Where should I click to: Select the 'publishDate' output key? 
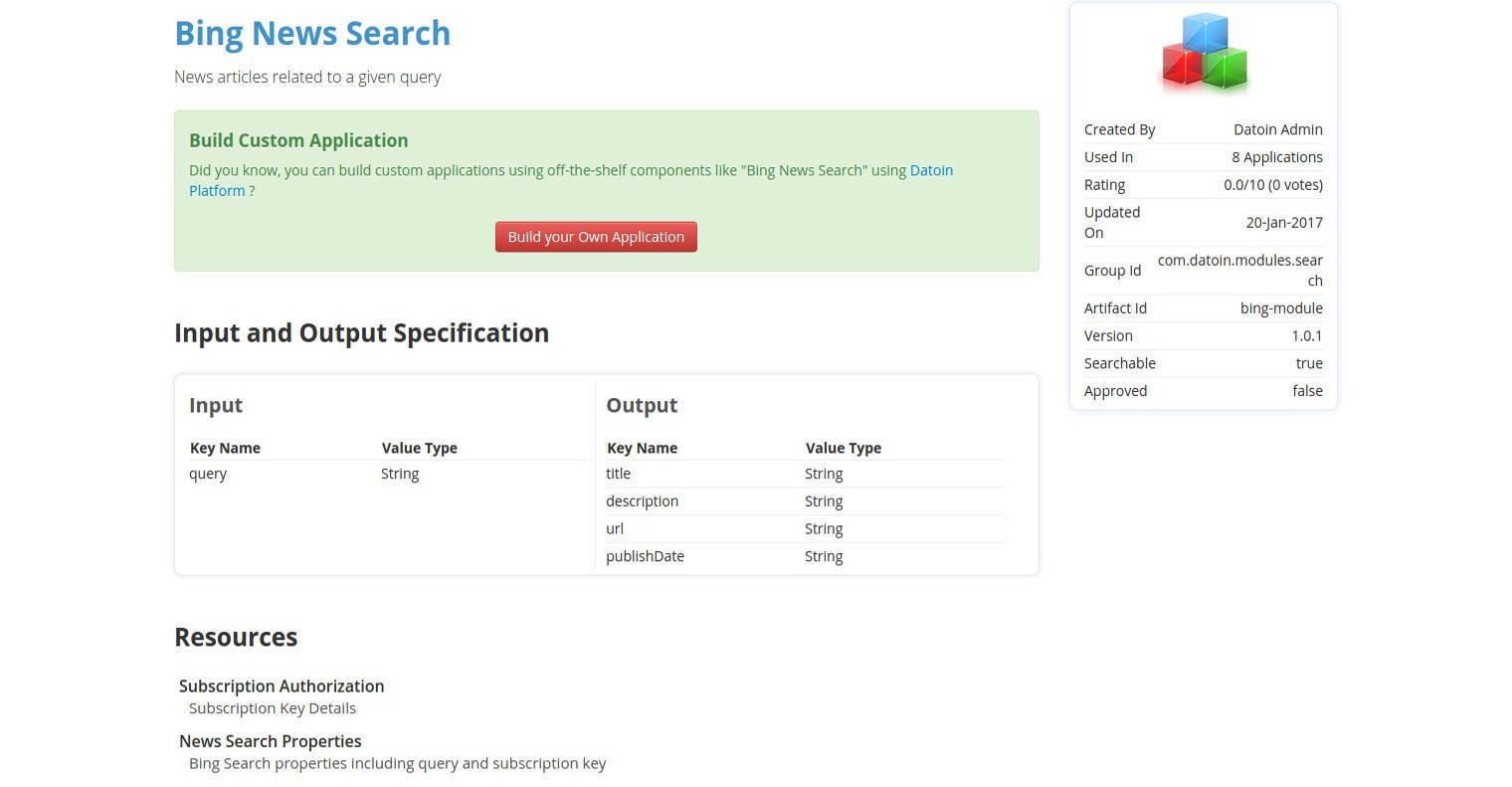645,556
